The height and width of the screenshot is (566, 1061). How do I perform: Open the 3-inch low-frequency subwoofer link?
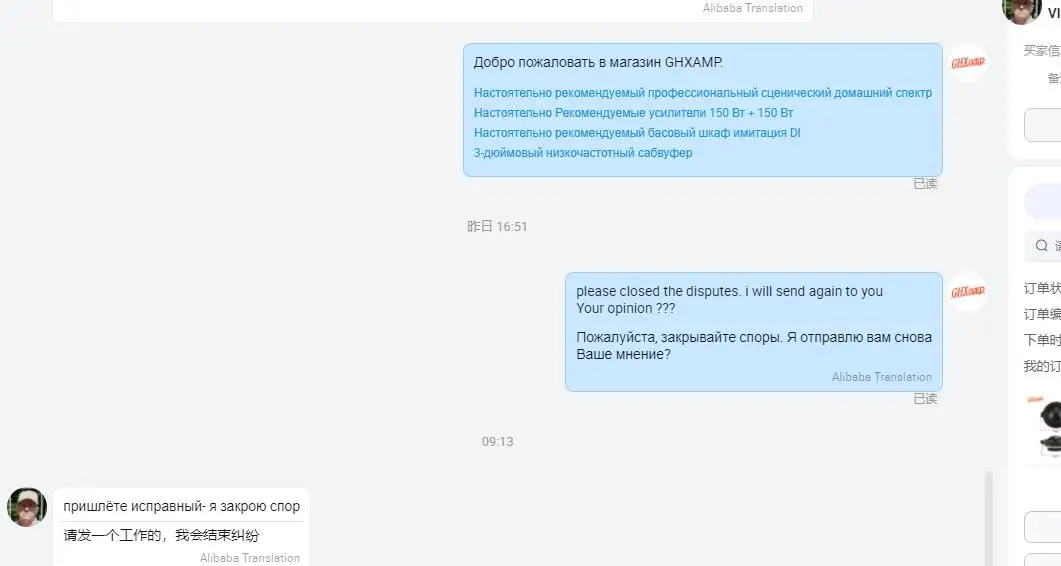tap(583, 153)
